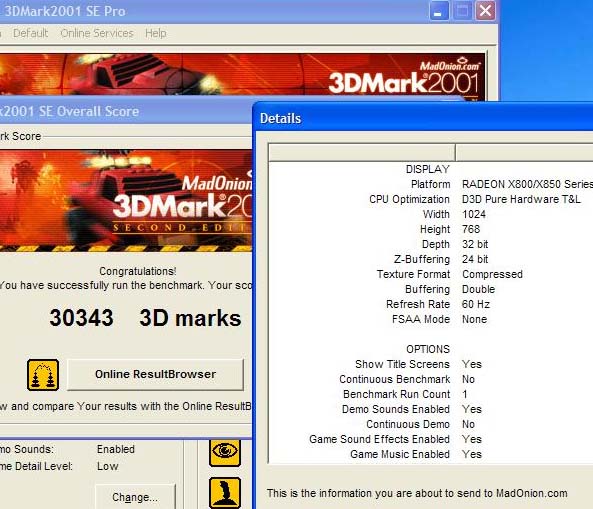This screenshot has height=509, width=593.
Task: Select the MadOnion.com information notice text
Action: pos(417,493)
